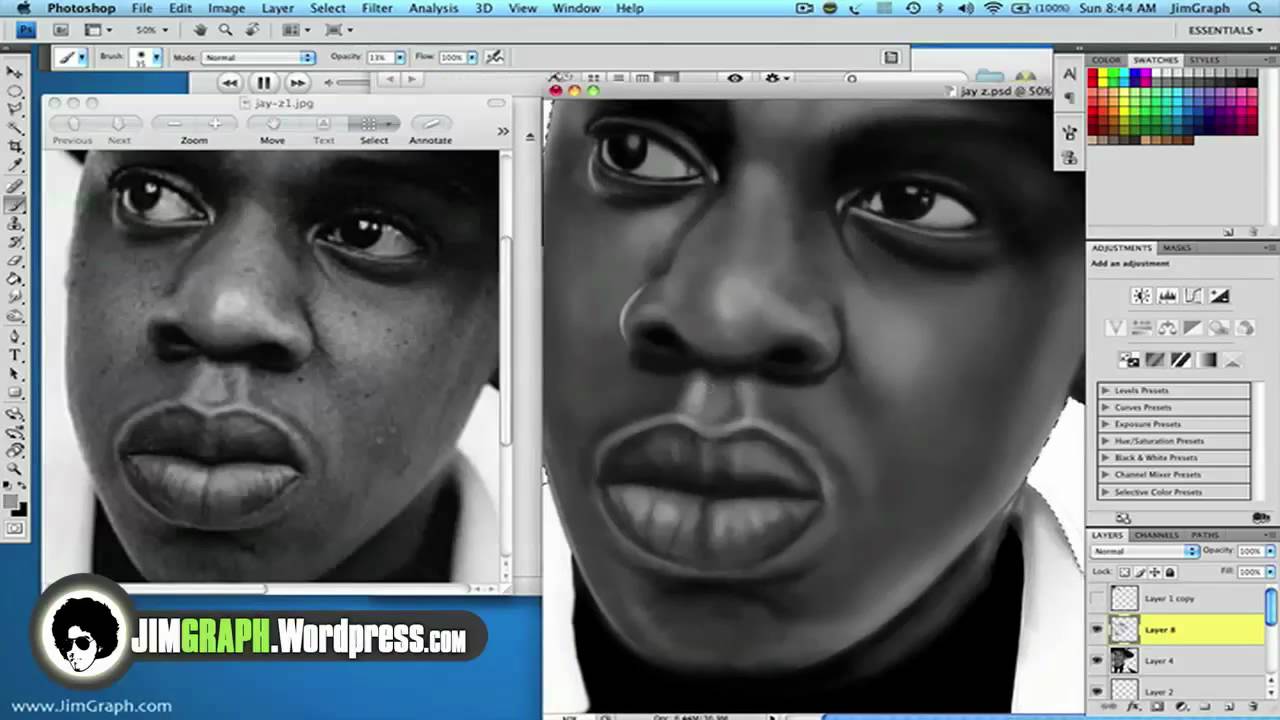Expand Selective Color Presets
The height and width of the screenshot is (720, 1280).
click(1106, 492)
